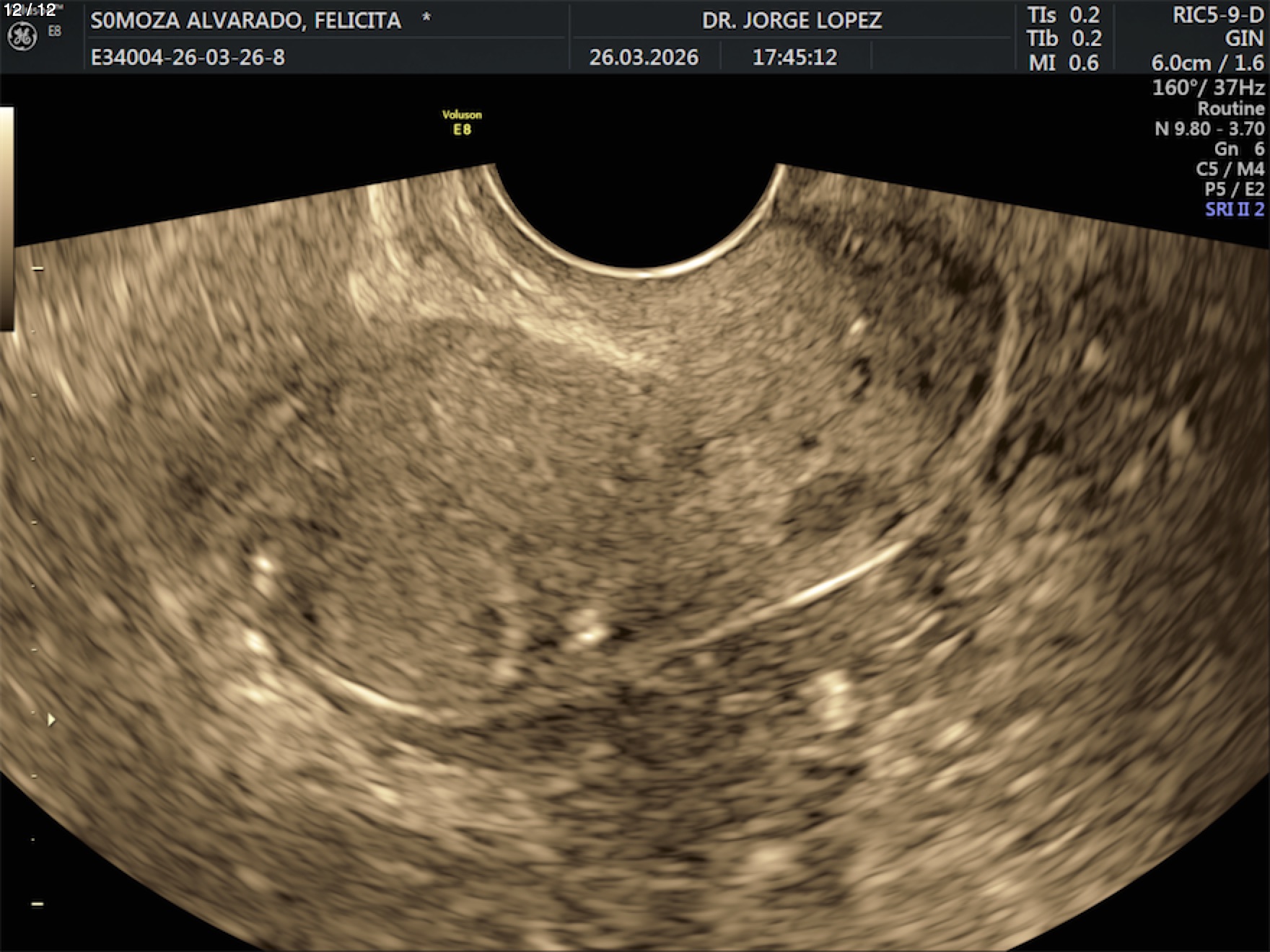Select the DR. JORGE LOPEZ field
The width and height of the screenshot is (1270, 952).
point(792,20)
